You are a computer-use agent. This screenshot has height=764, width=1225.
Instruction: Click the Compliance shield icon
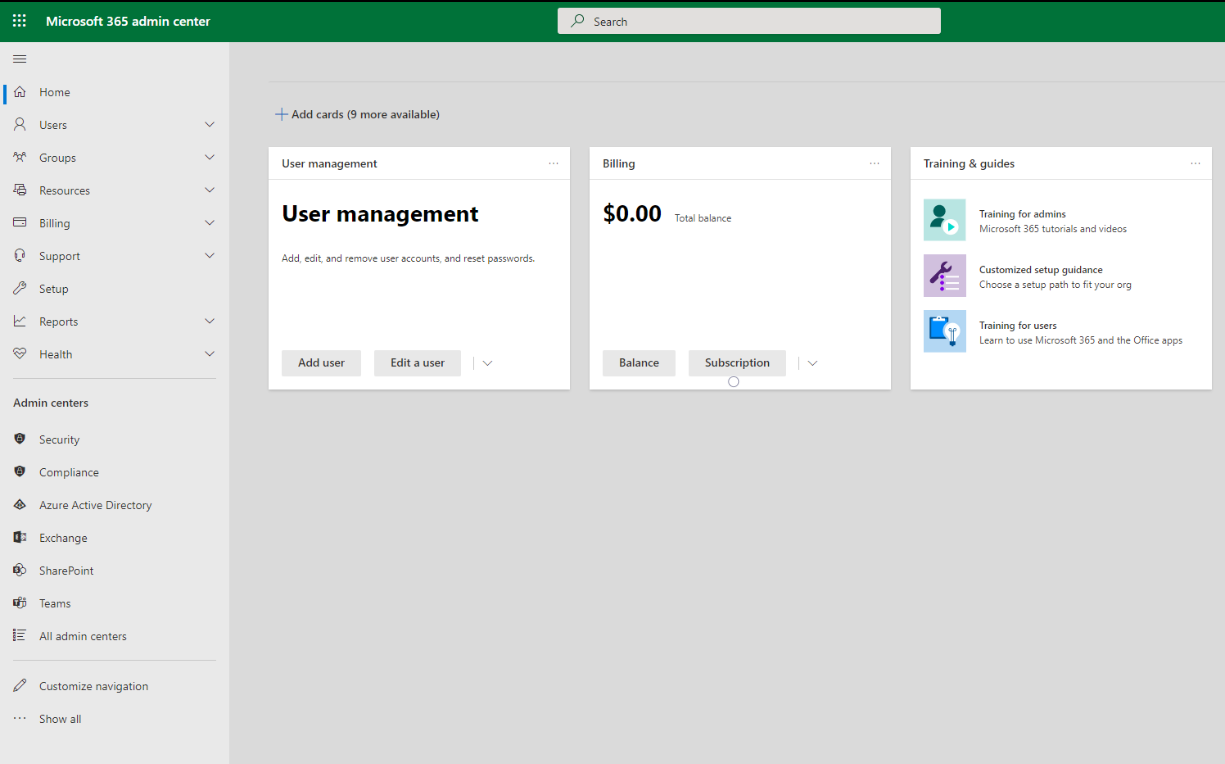point(19,472)
